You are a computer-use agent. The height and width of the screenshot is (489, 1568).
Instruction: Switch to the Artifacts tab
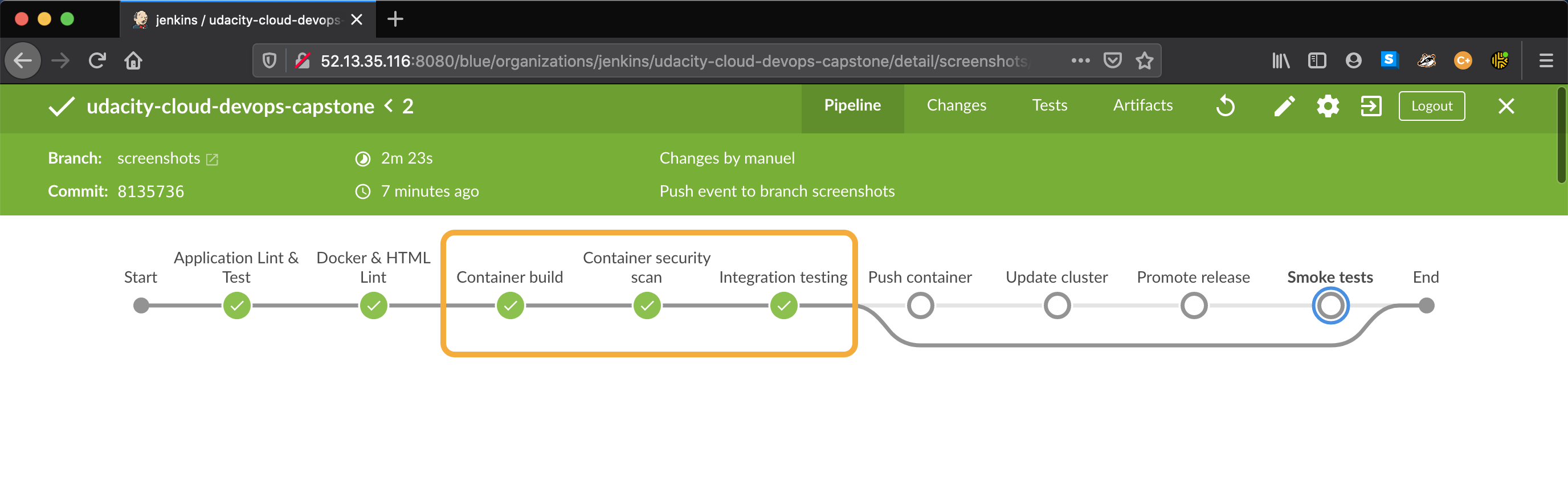click(x=1142, y=105)
